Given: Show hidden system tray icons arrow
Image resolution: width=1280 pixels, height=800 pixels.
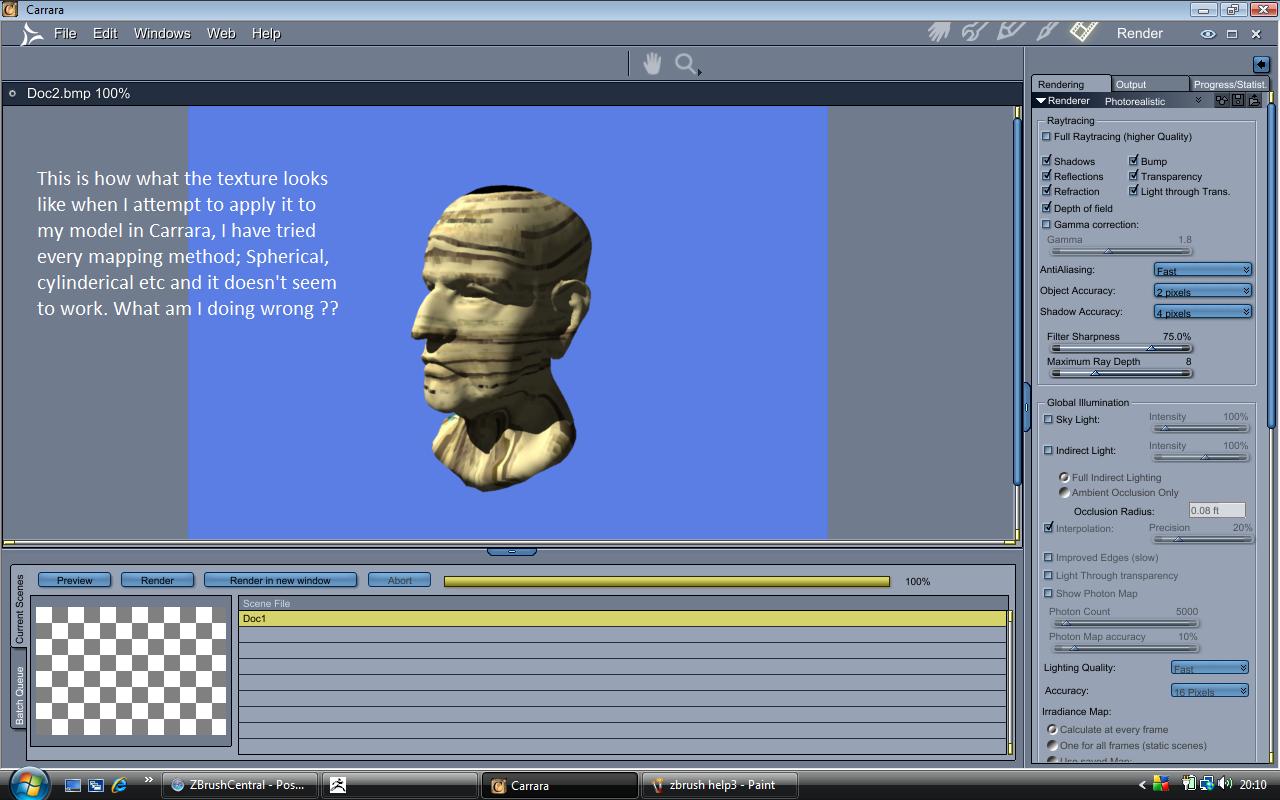Looking at the screenshot, I should (1142, 785).
